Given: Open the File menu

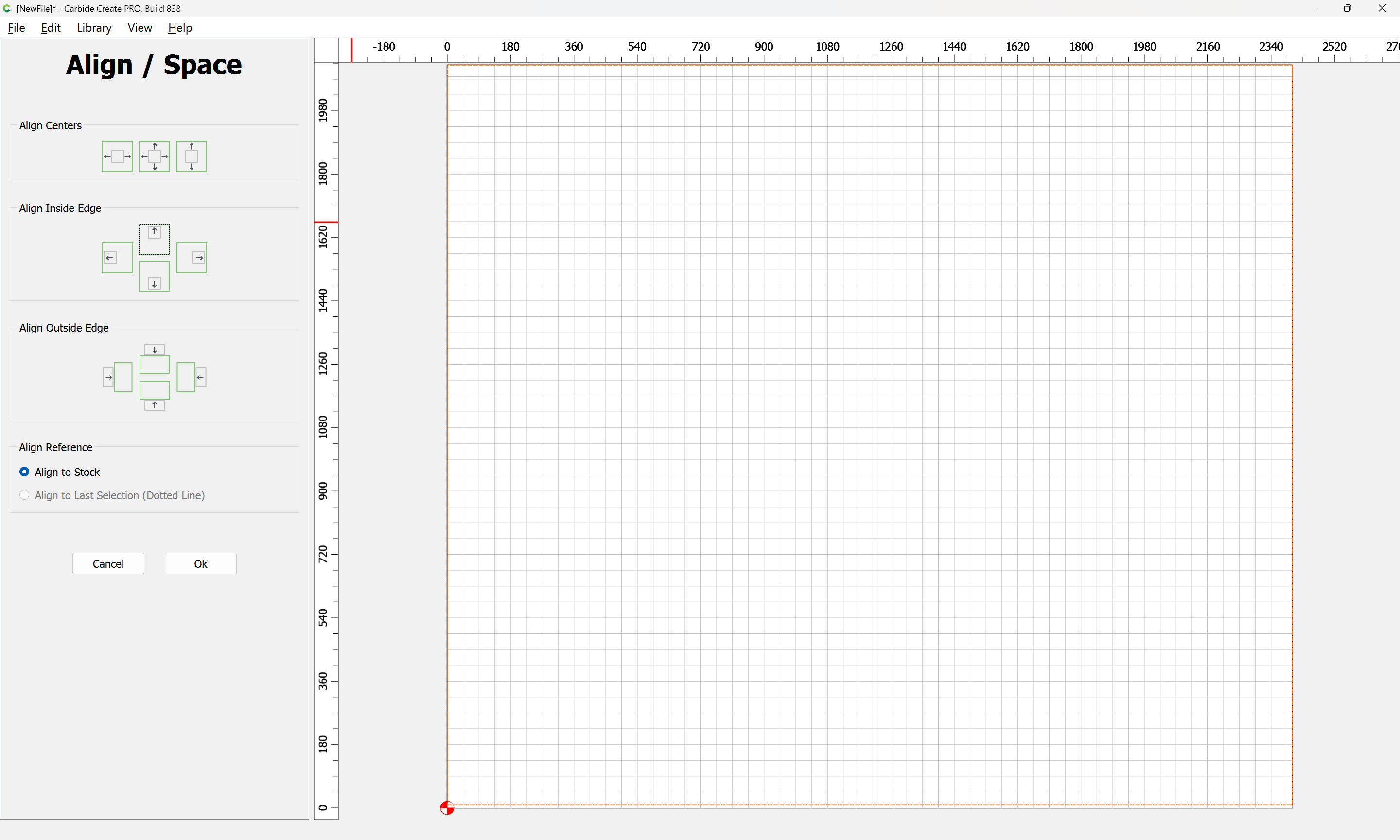Looking at the screenshot, I should [16, 28].
